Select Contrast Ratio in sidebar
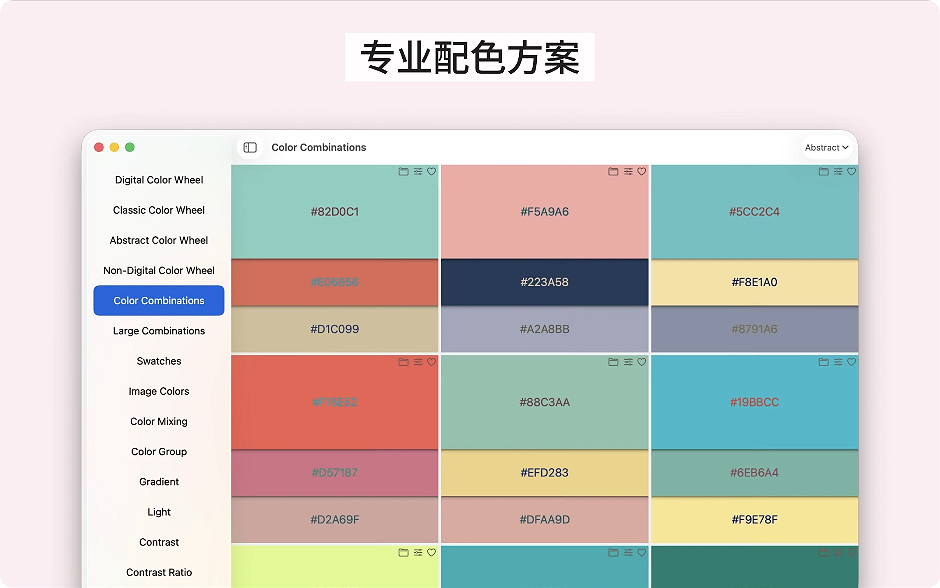This screenshot has width=940, height=588. pos(159,573)
